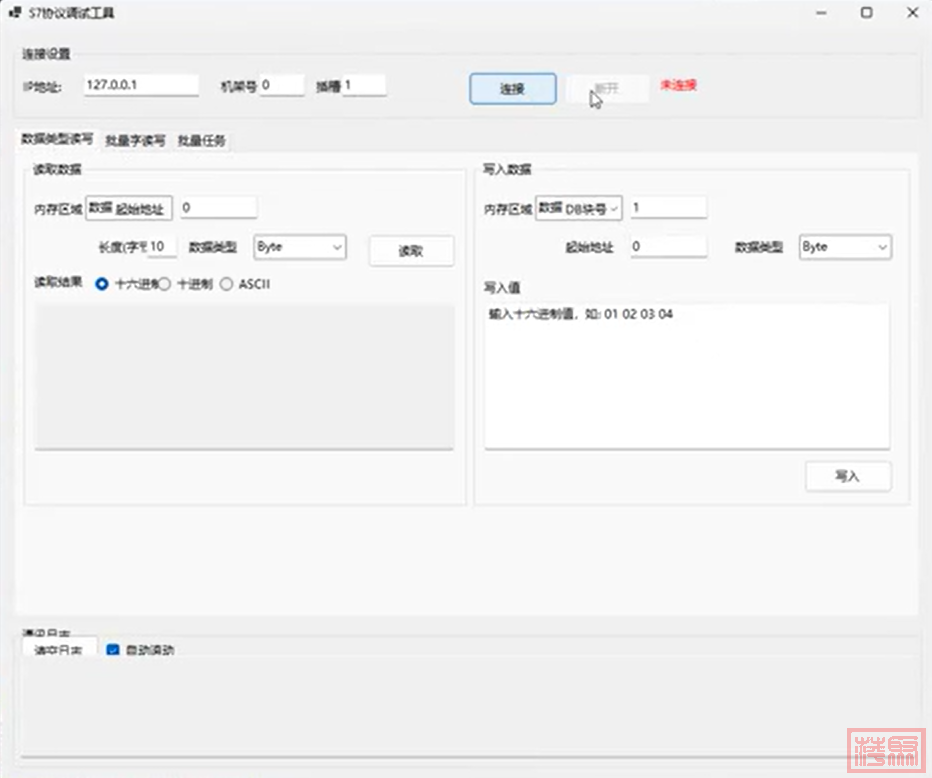Focus the rack number (机架号) input field
Viewport: 932px width, 778px height.
coord(281,86)
